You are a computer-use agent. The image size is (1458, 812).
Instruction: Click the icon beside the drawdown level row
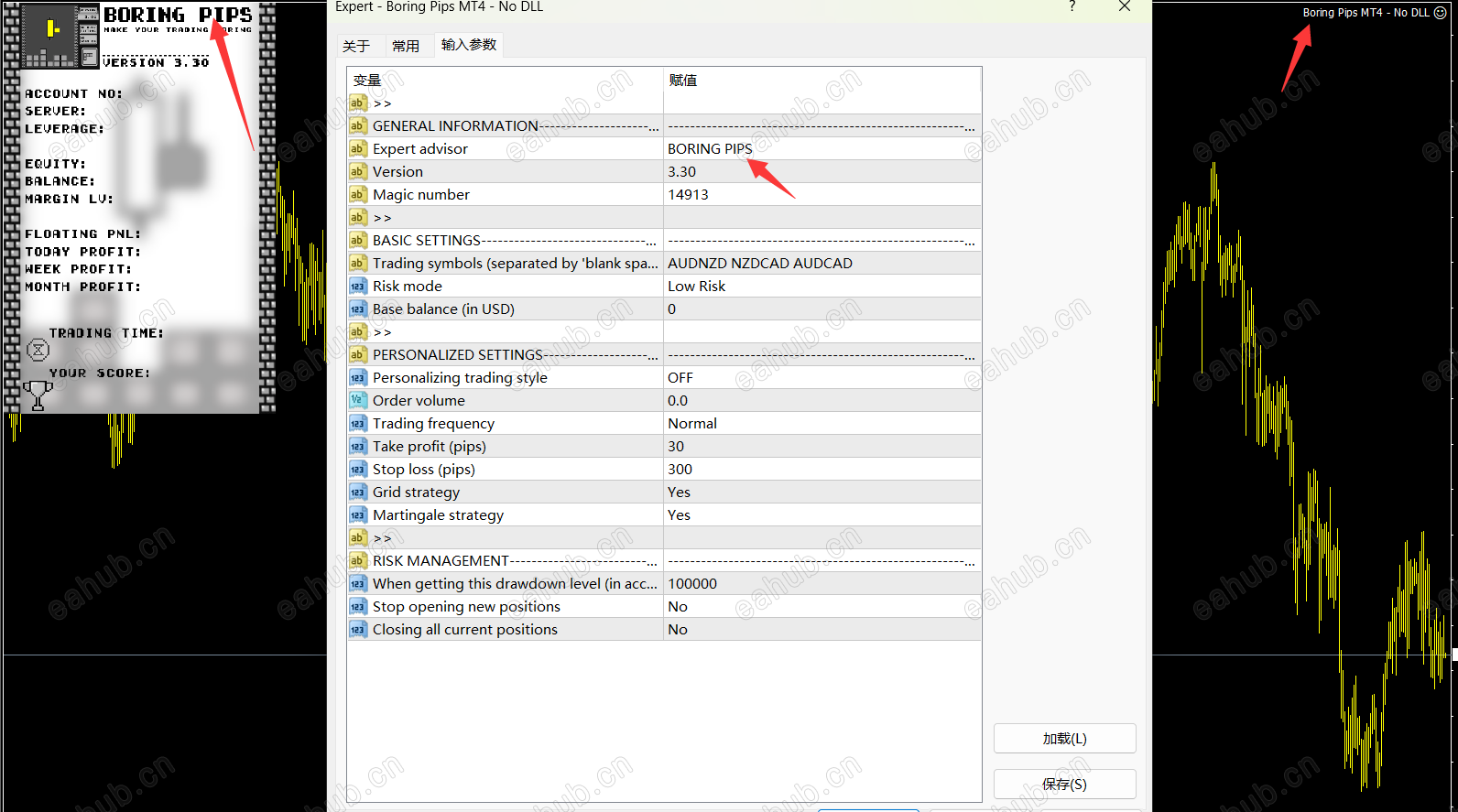click(358, 584)
